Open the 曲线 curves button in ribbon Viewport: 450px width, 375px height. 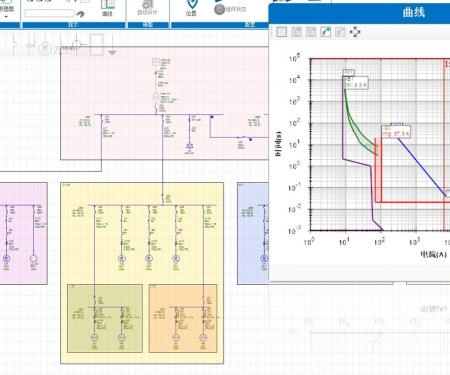pos(107,8)
